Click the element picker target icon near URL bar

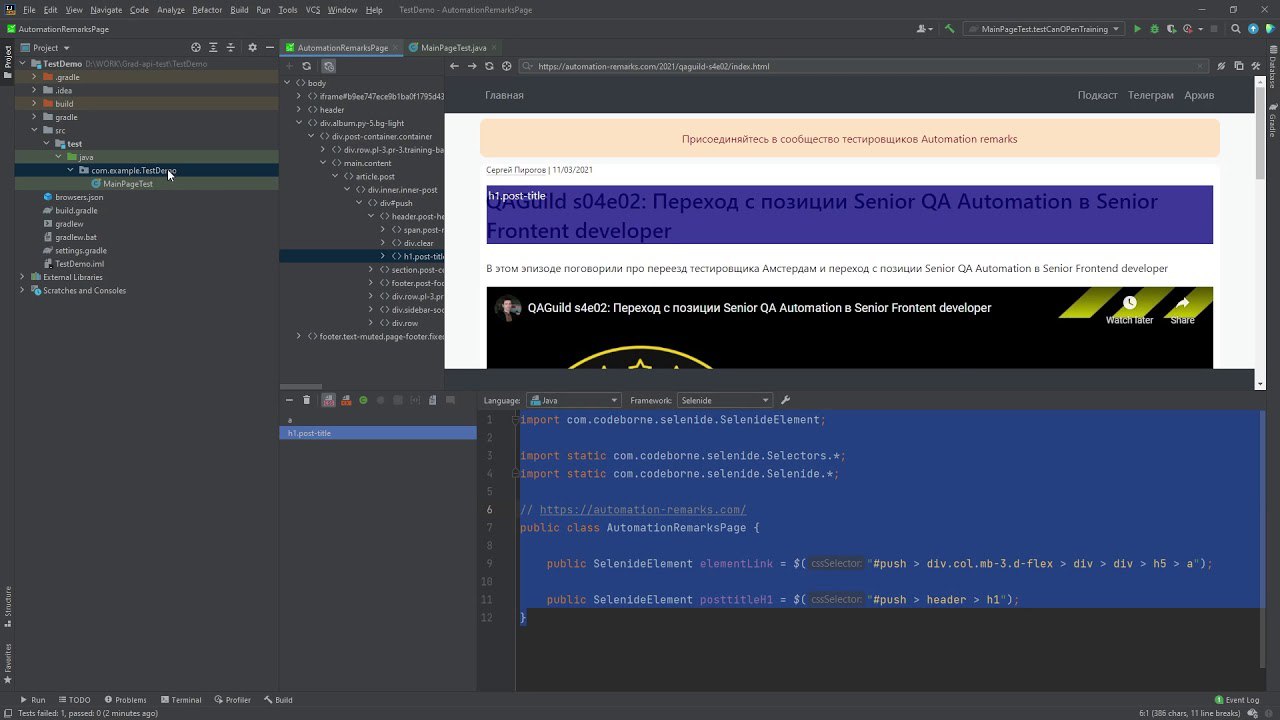click(x=507, y=66)
